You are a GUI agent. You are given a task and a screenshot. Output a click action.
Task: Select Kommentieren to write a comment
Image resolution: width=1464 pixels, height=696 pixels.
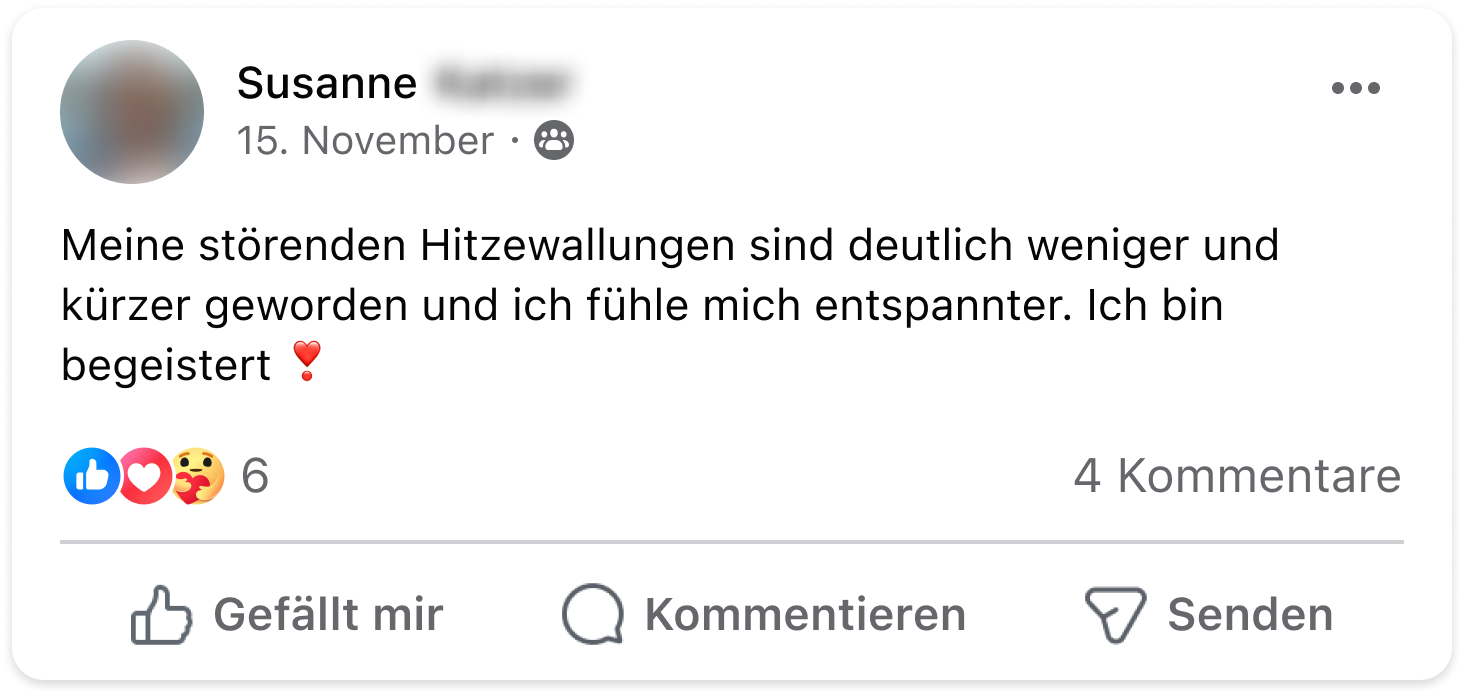click(764, 614)
